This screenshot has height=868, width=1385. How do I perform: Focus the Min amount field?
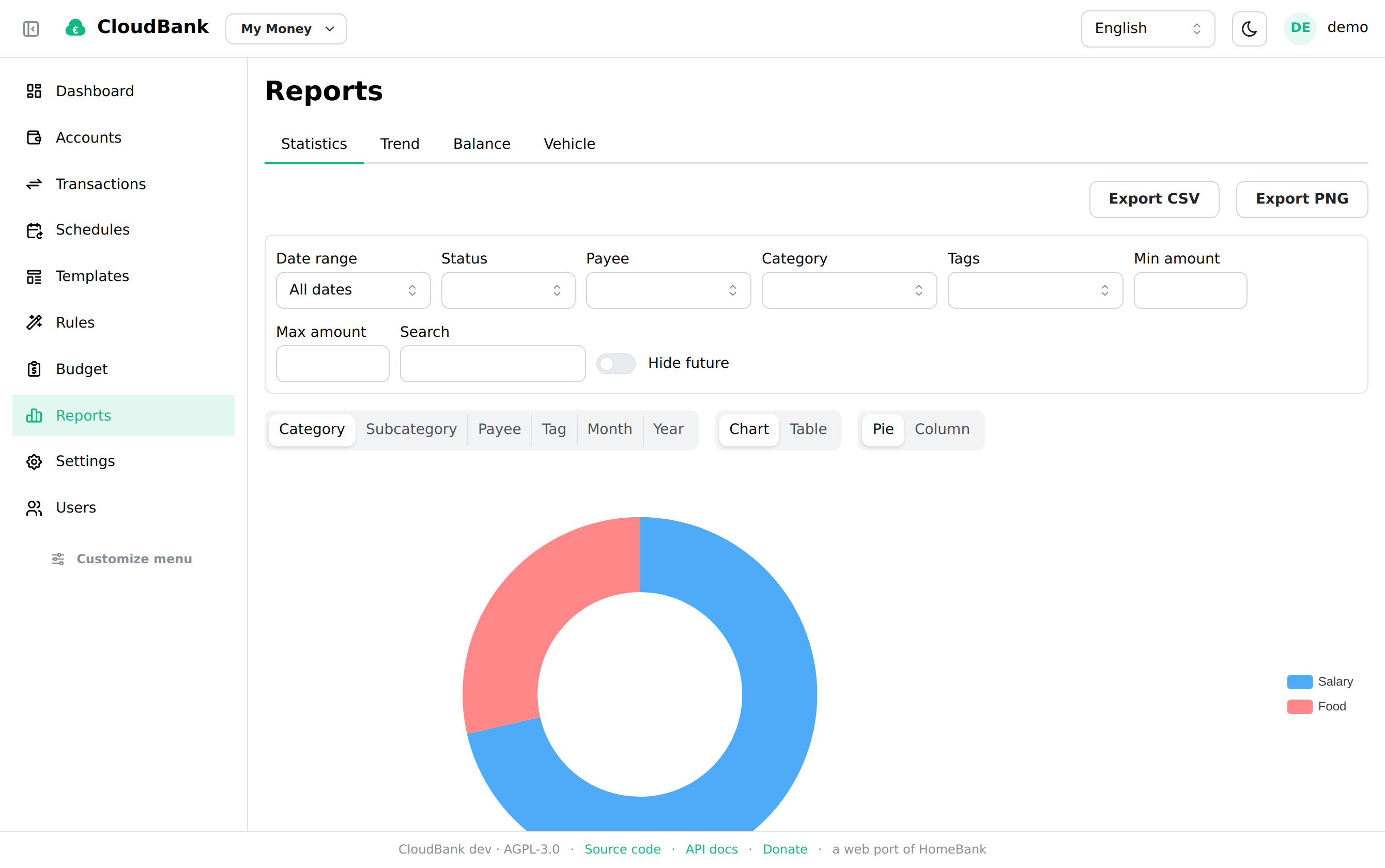[x=1190, y=290]
